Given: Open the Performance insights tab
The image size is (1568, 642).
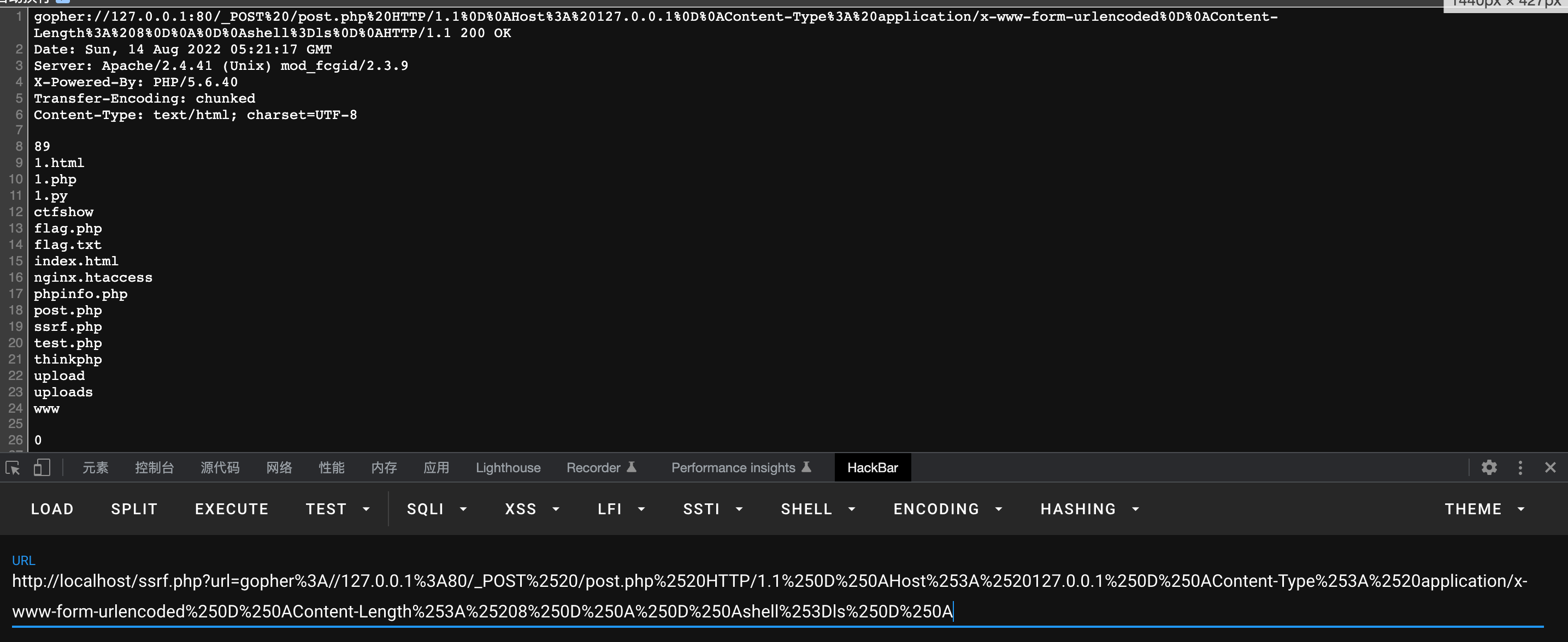Looking at the screenshot, I should click(x=741, y=467).
